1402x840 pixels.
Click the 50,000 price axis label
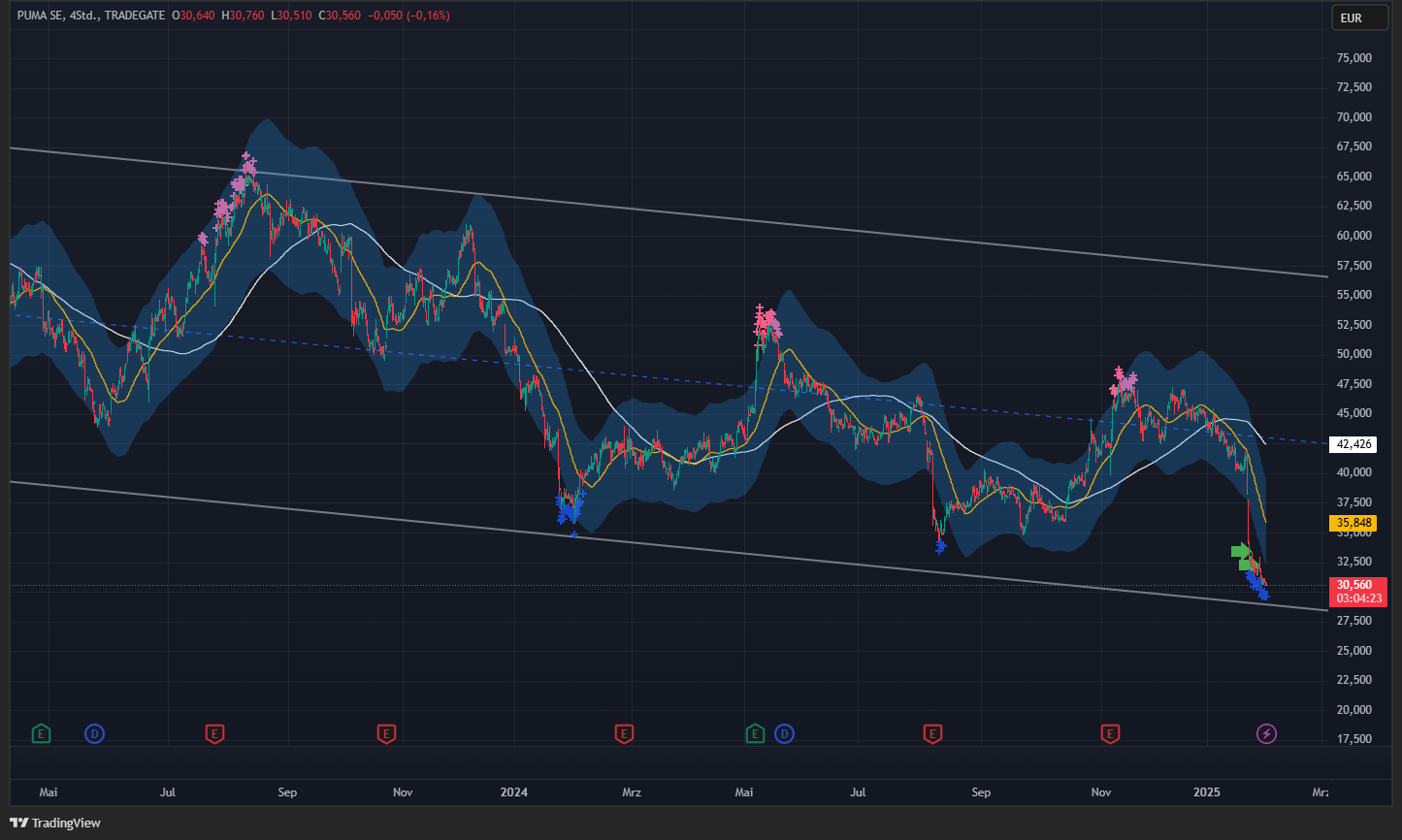click(1353, 354)
